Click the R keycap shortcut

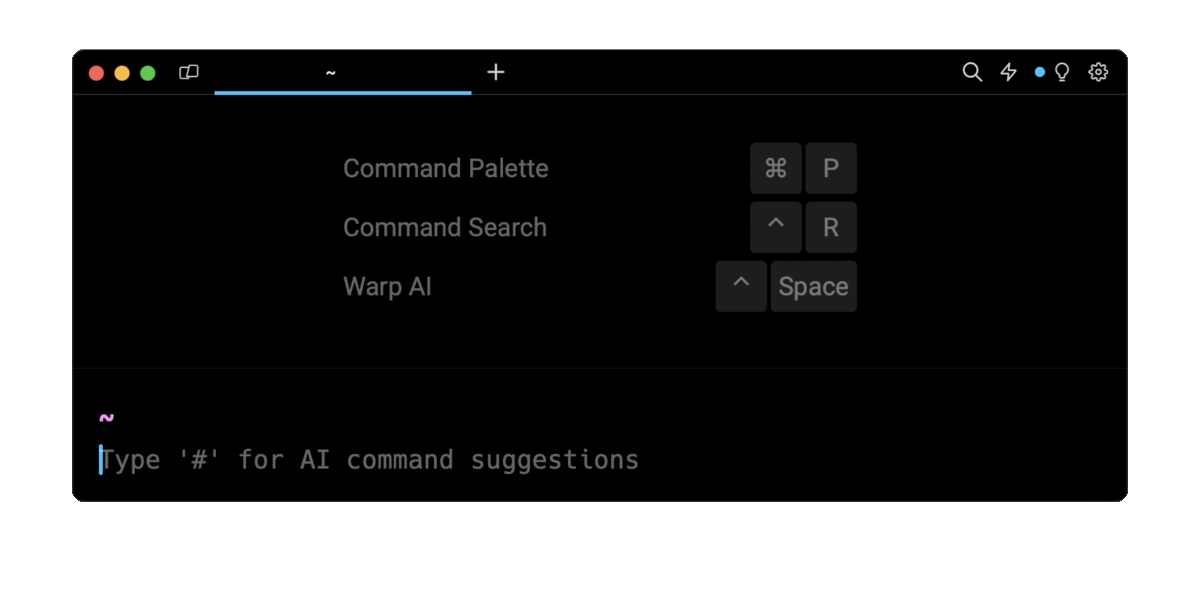pos(831,227)
